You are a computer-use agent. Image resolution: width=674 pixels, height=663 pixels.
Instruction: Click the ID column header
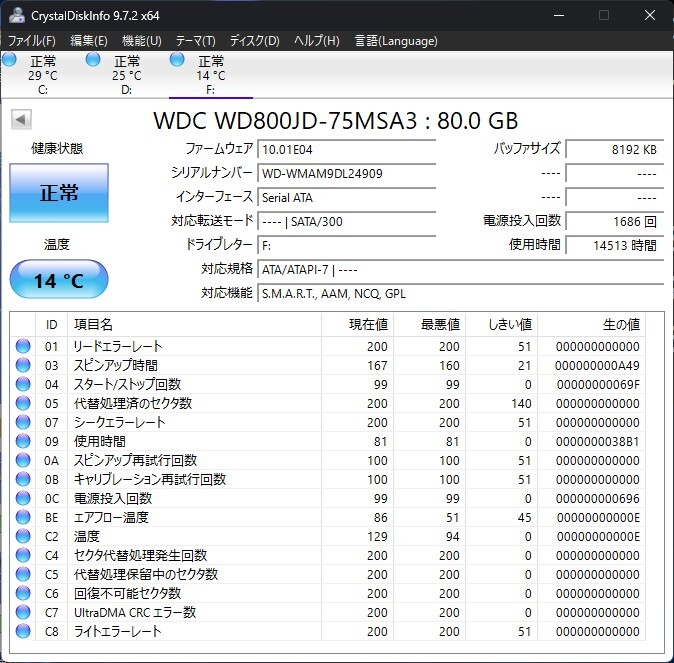click(x=51, y=325)
